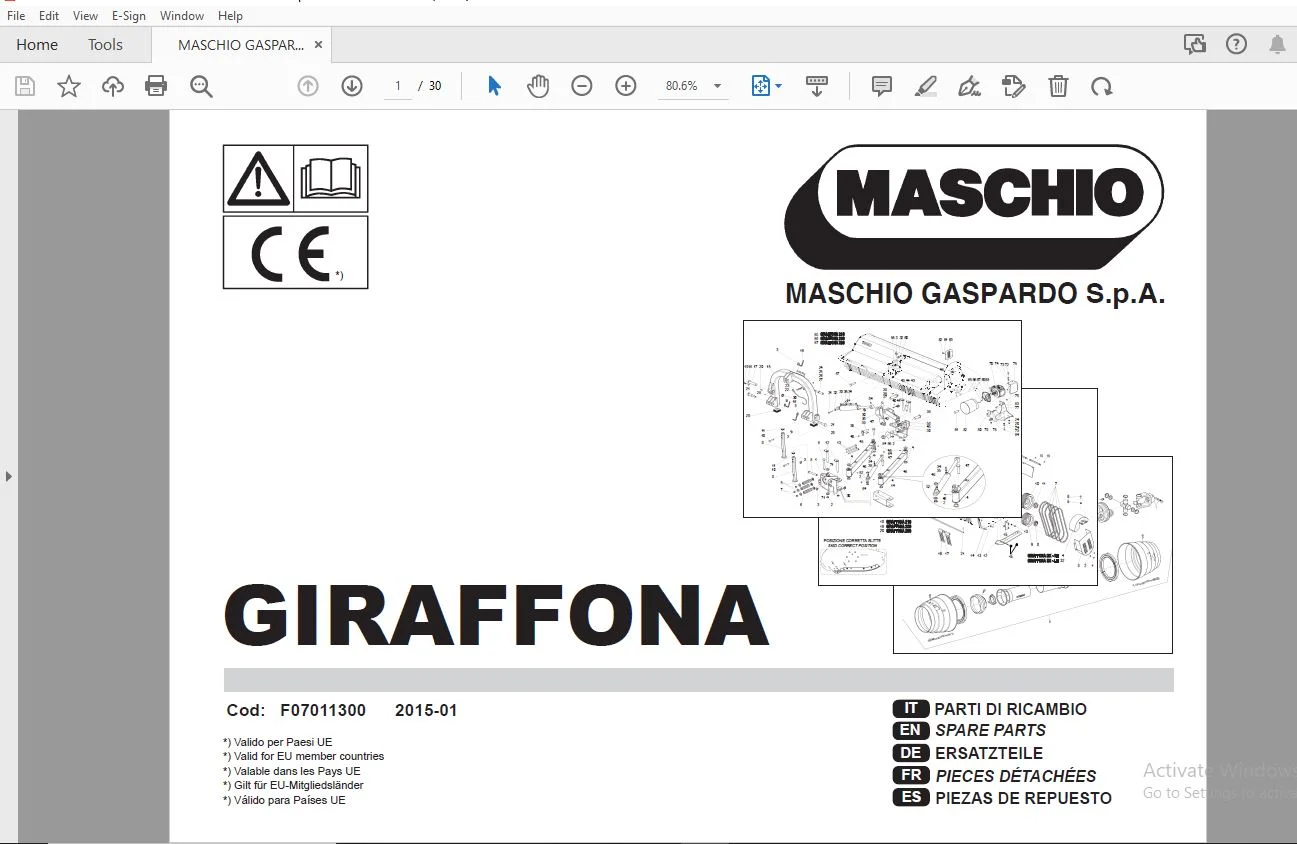
Task: Print the document with the printer icon
Action: point(156,86)
